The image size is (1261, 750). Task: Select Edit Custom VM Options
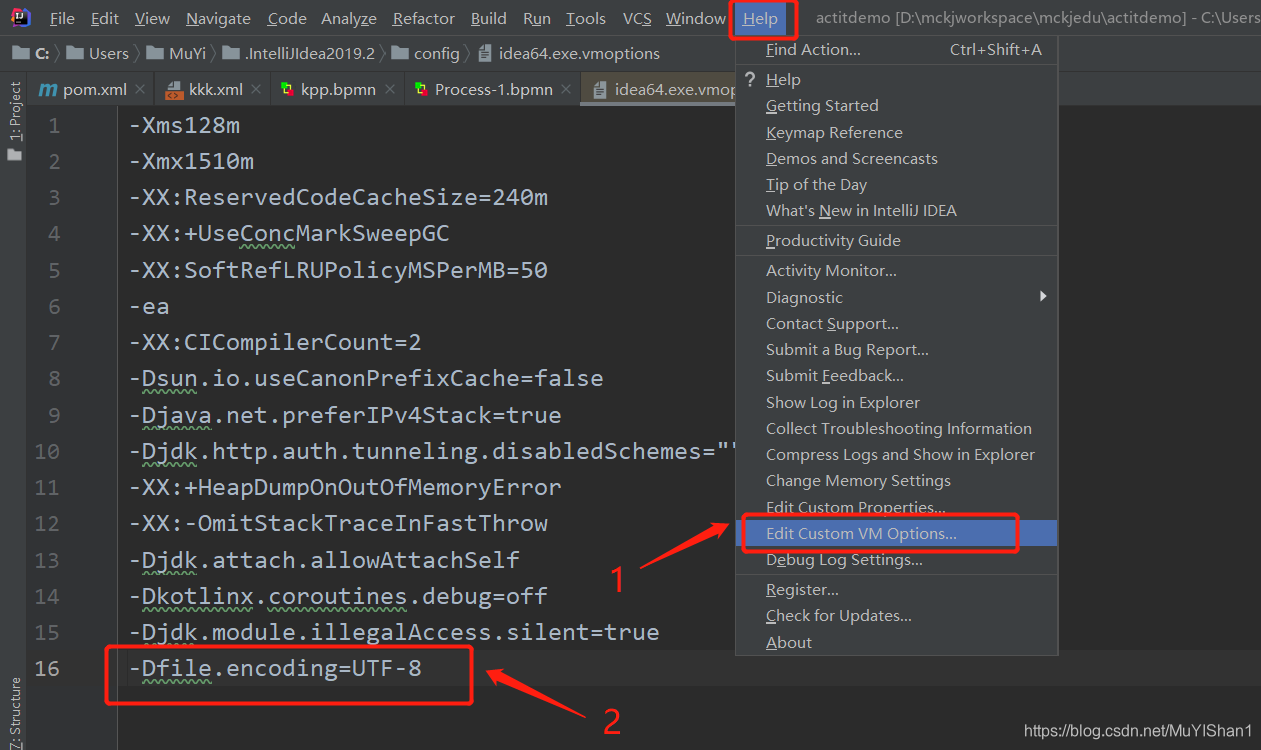(896, 533)
